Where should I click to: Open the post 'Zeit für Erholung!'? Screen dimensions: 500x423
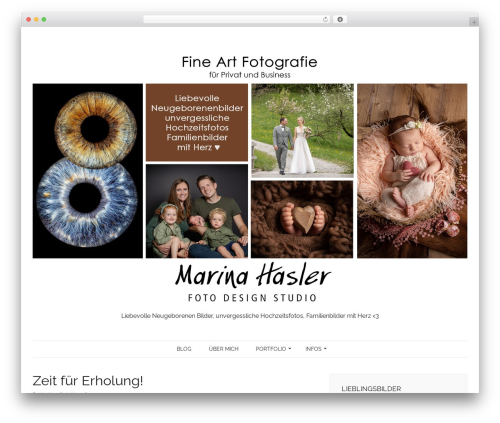88,381
